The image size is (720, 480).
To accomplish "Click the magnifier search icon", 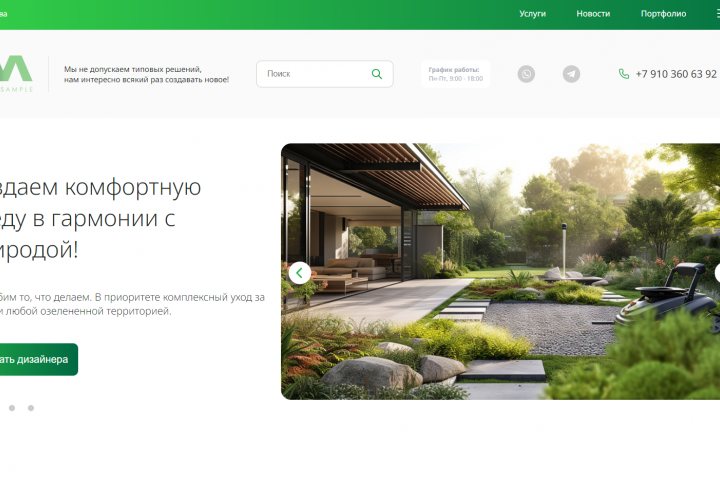I will tap(377, 74).
